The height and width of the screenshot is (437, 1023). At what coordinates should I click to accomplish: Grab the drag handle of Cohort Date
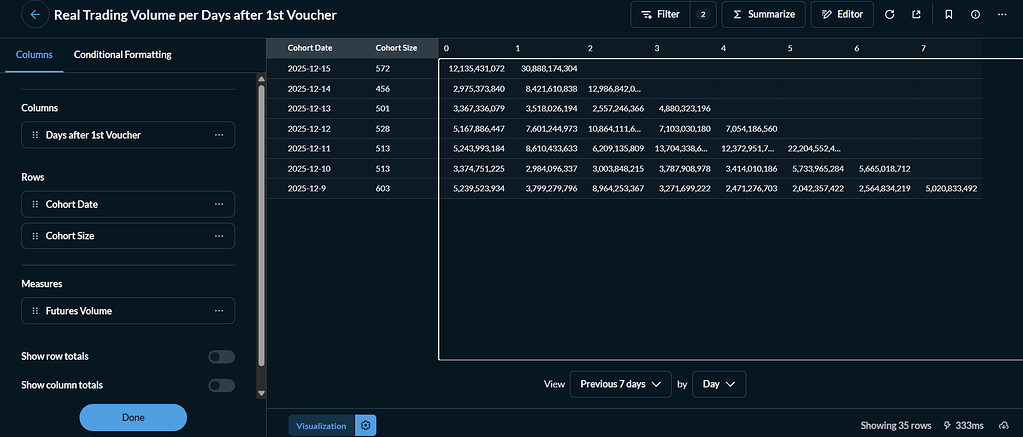[35, 204]
